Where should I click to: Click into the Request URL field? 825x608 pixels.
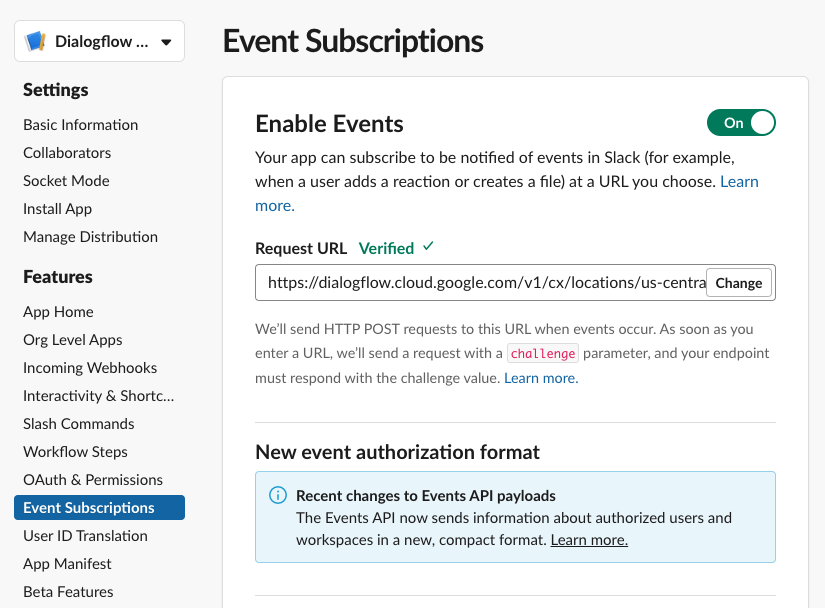480,283
